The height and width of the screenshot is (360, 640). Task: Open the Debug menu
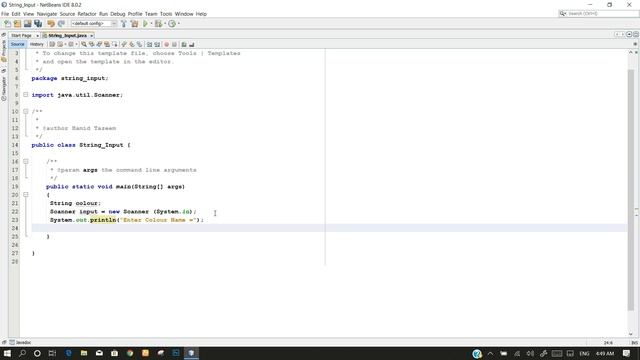(118, 14)
